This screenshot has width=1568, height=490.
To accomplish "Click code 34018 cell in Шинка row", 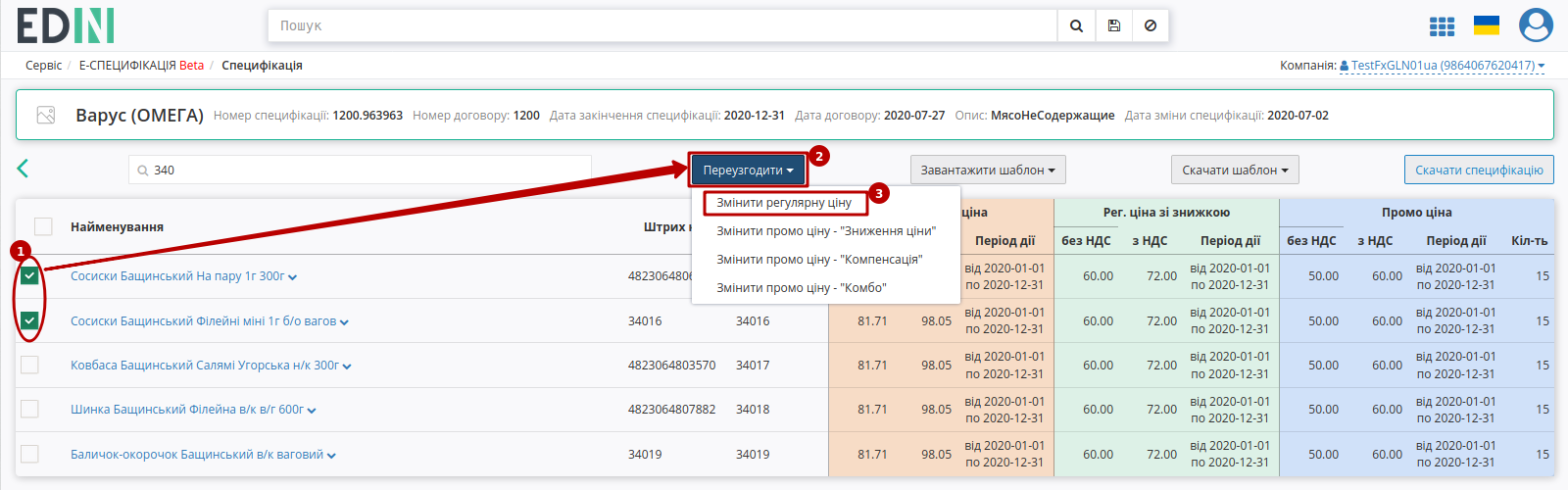I will pos(753,410).
